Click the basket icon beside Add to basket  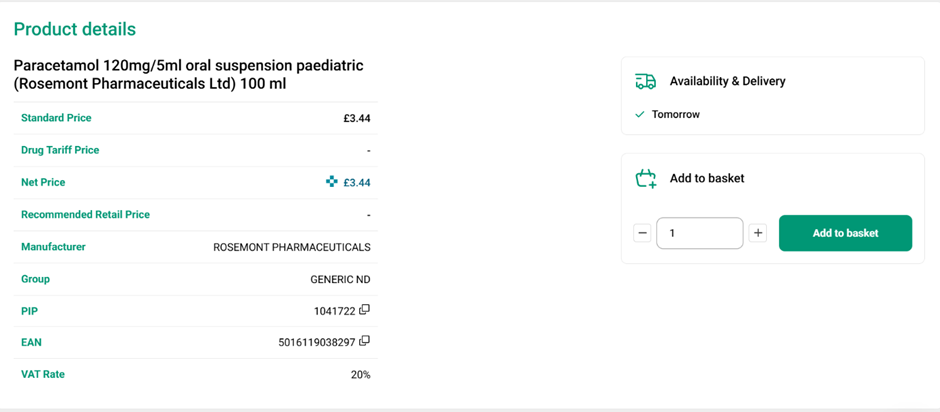(646, 178)
